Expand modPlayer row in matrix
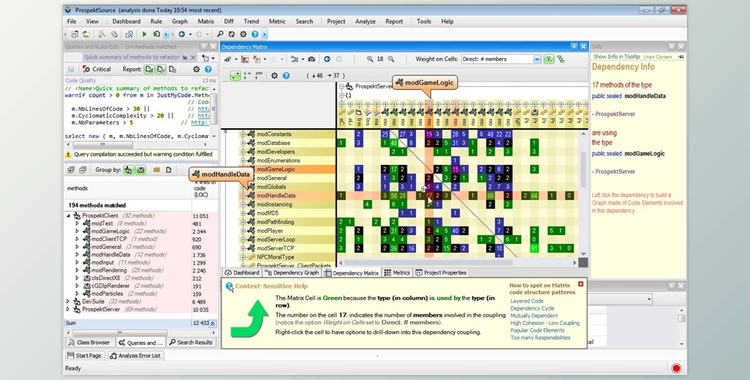Viewport: 750px width, 380px height. tap(243, 231)
